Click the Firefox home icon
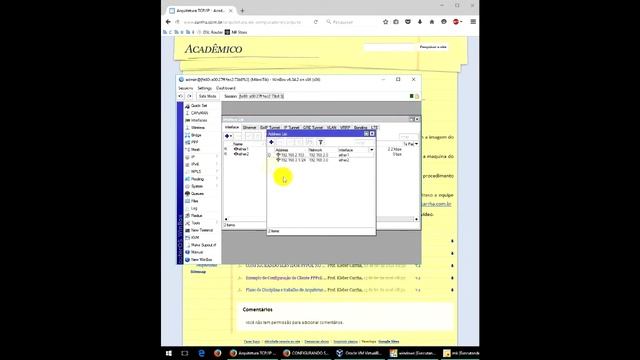Image resolution: width=640 pixels, height=360 pixels. pos(432,22)
